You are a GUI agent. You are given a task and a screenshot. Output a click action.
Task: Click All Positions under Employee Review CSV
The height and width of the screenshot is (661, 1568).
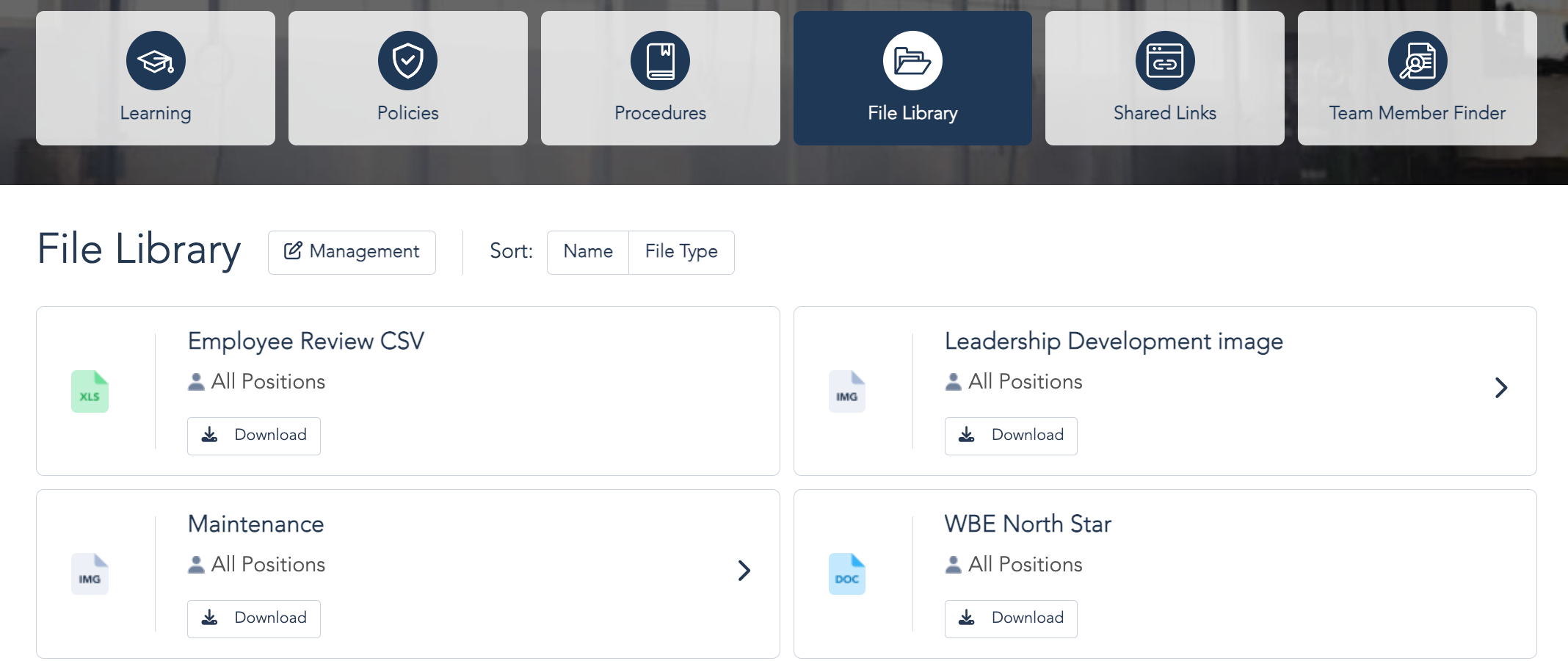click(268, 382)
